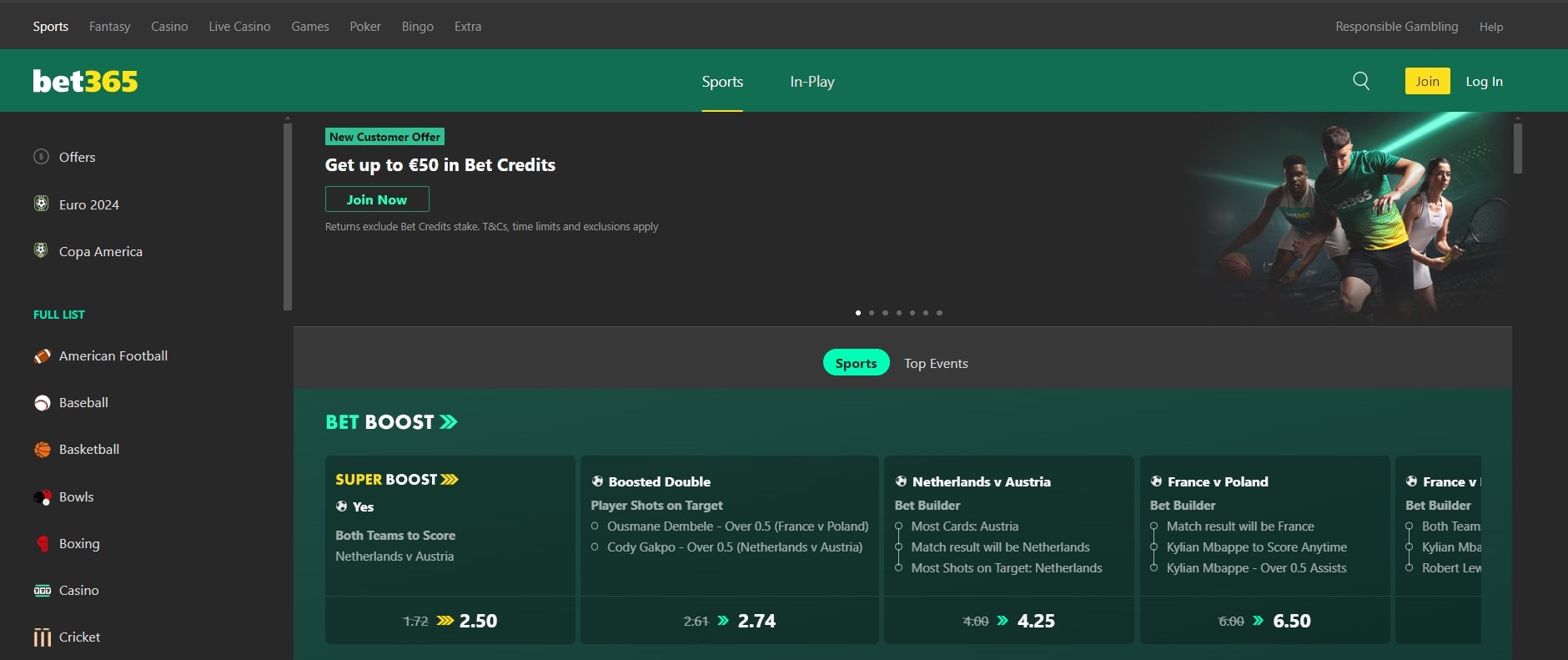1568x660 pixels.
Task: Open the Boxing glove icon
Action: click(42, 544)
